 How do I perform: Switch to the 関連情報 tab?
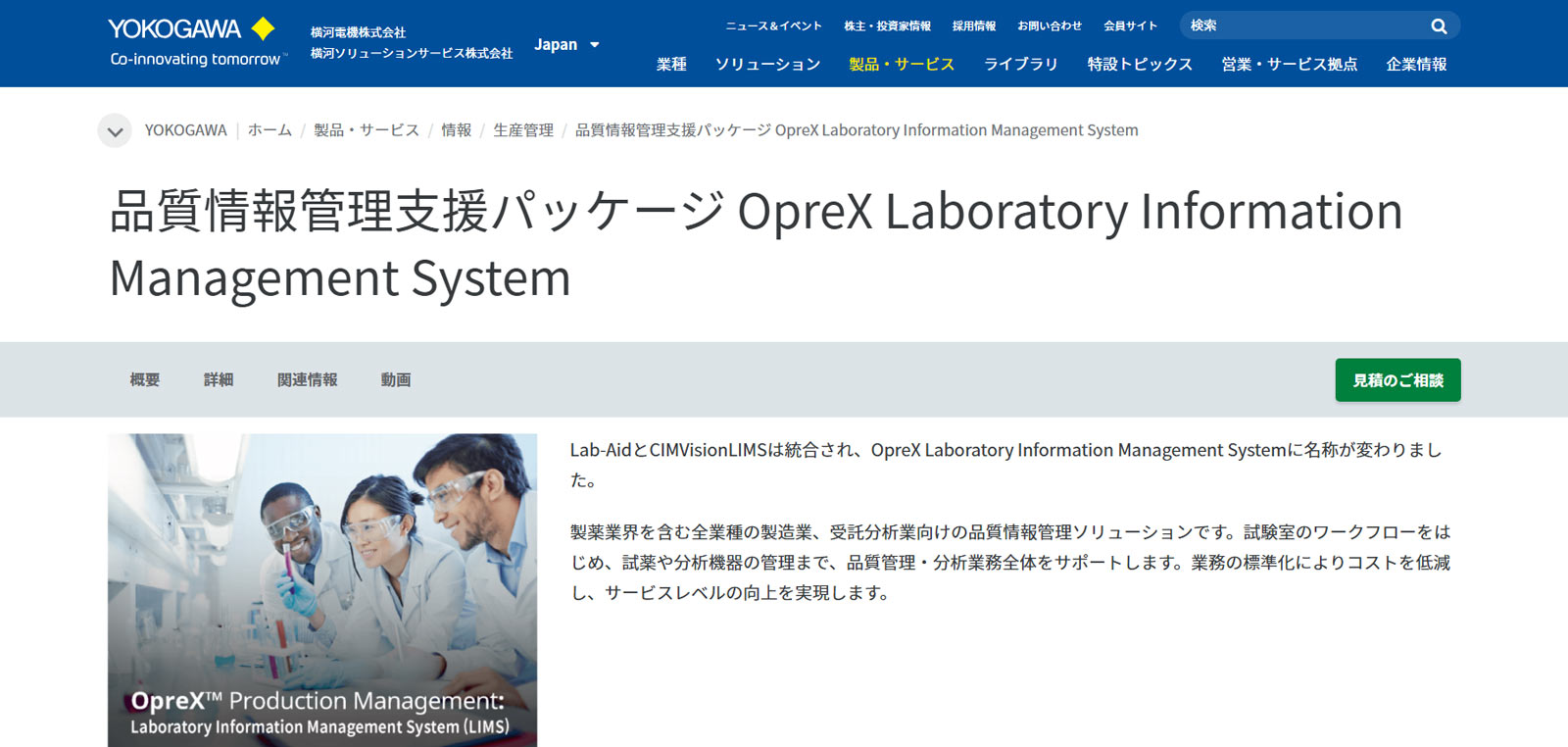[308, 380]
